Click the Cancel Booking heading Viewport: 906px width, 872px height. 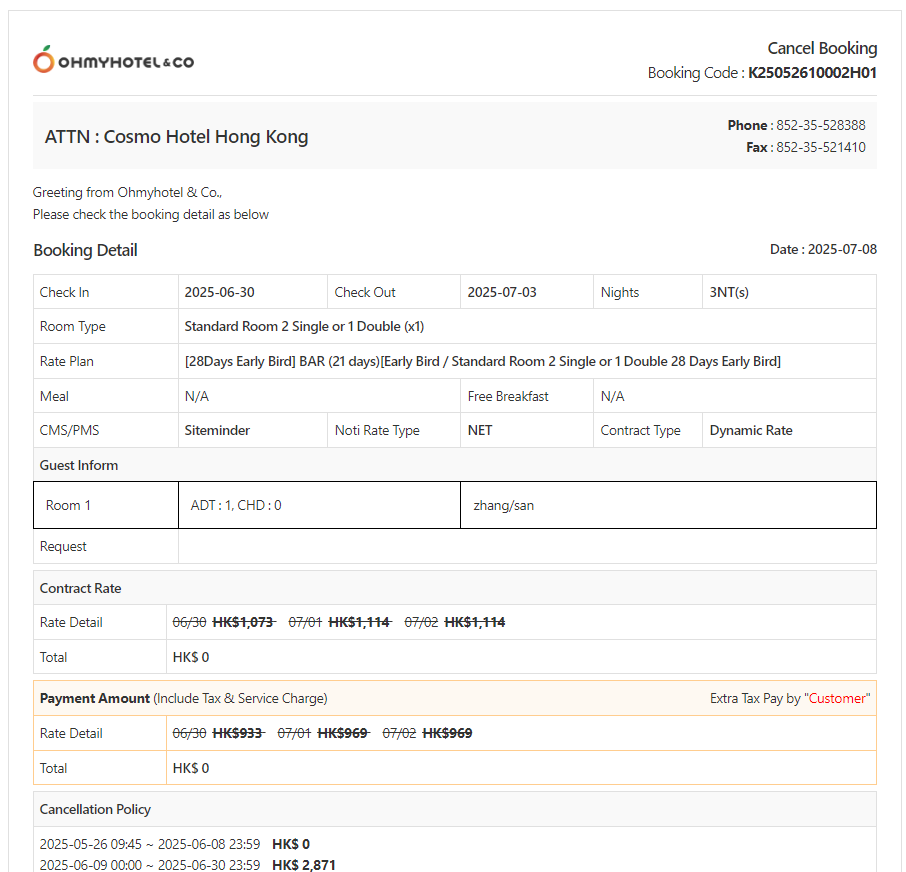(x=822, y=48)
